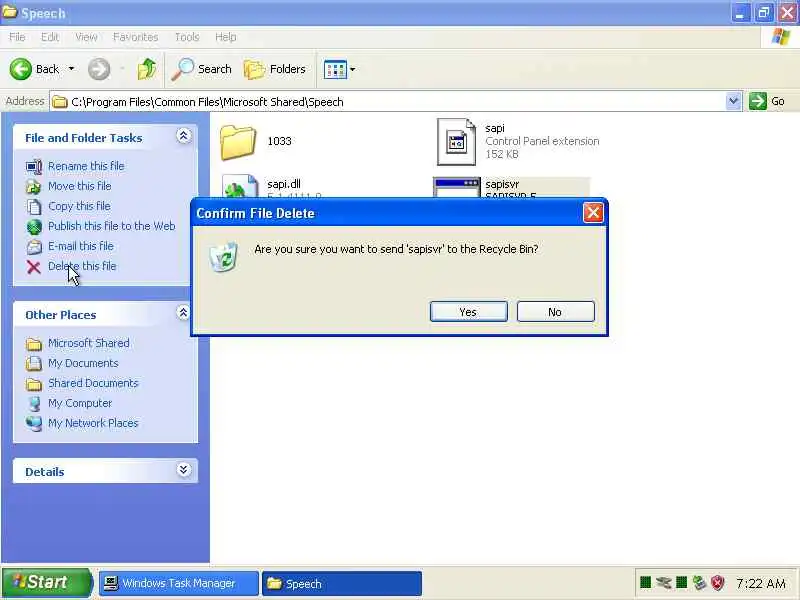Open the Help menu

click(x=225, y=37)
